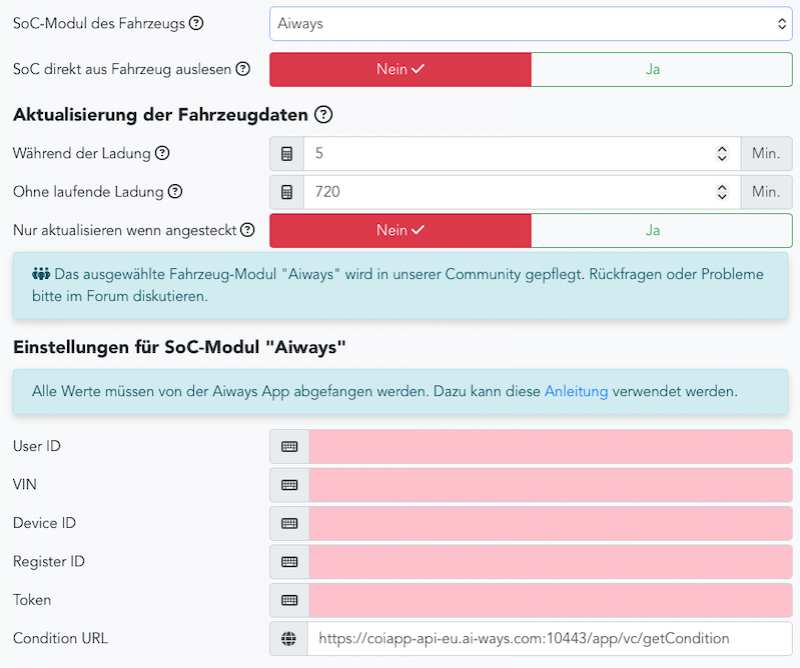Click calculator icon beside Während der Ladung

coord(287,154)
